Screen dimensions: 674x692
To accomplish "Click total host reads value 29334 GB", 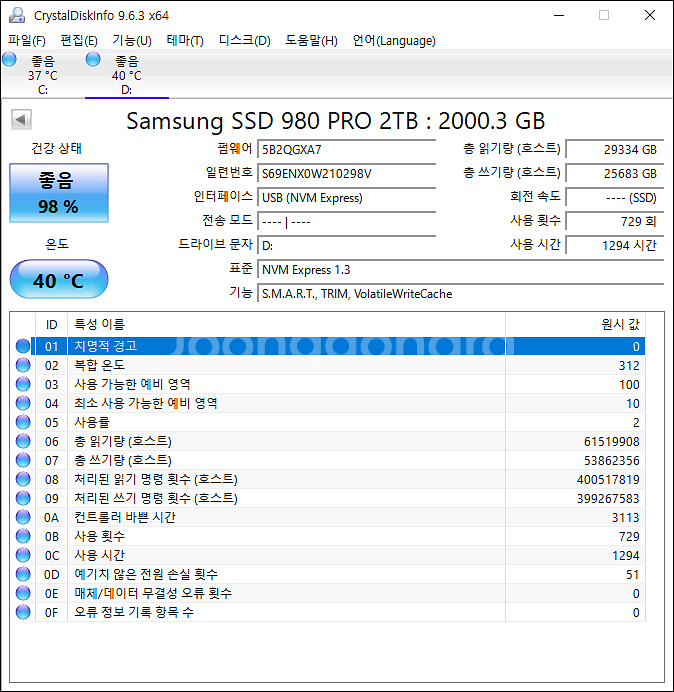I will (615, 150).
